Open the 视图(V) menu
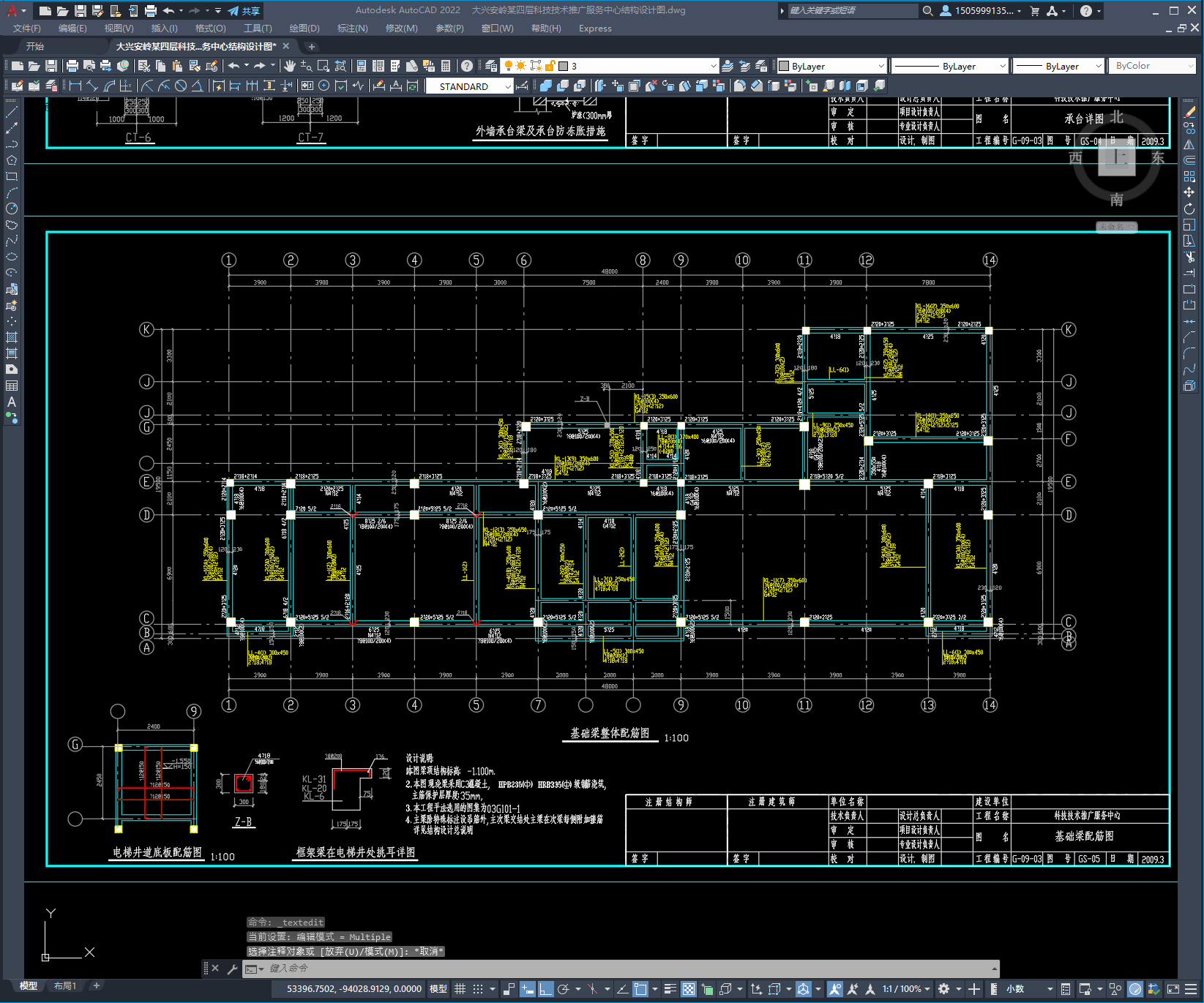This screenshot has height=1003, width=1204. click(119, 29)
